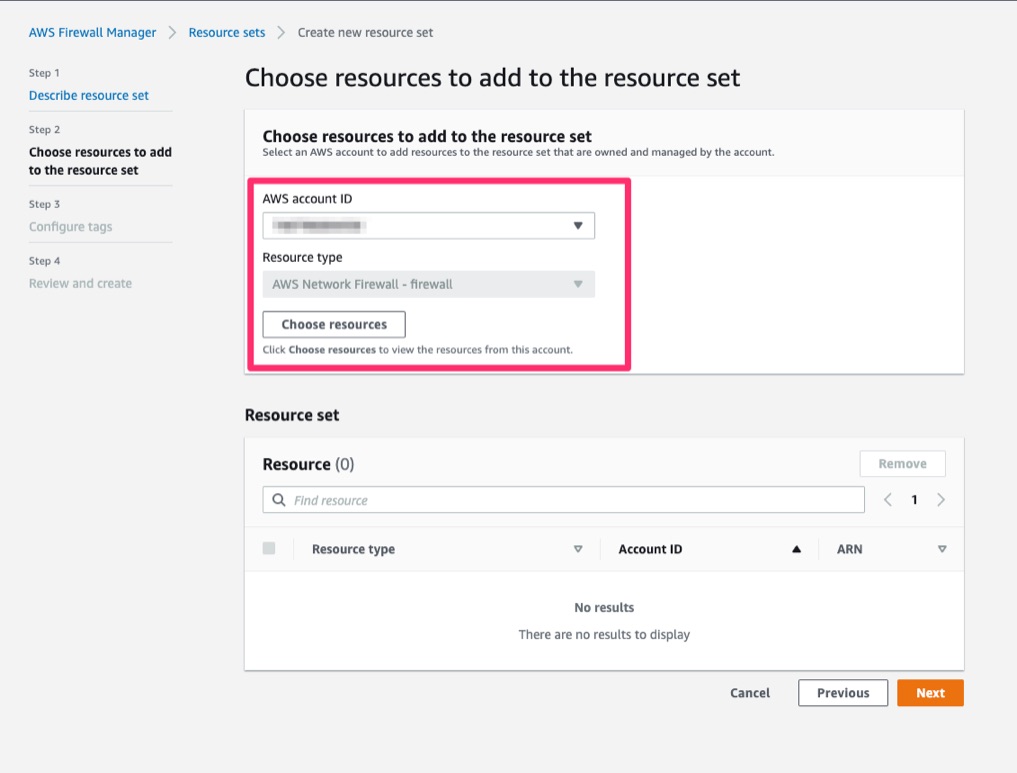Click the search magnifier icon
The image size is (1017, 773).
click(x=279, y=500)
